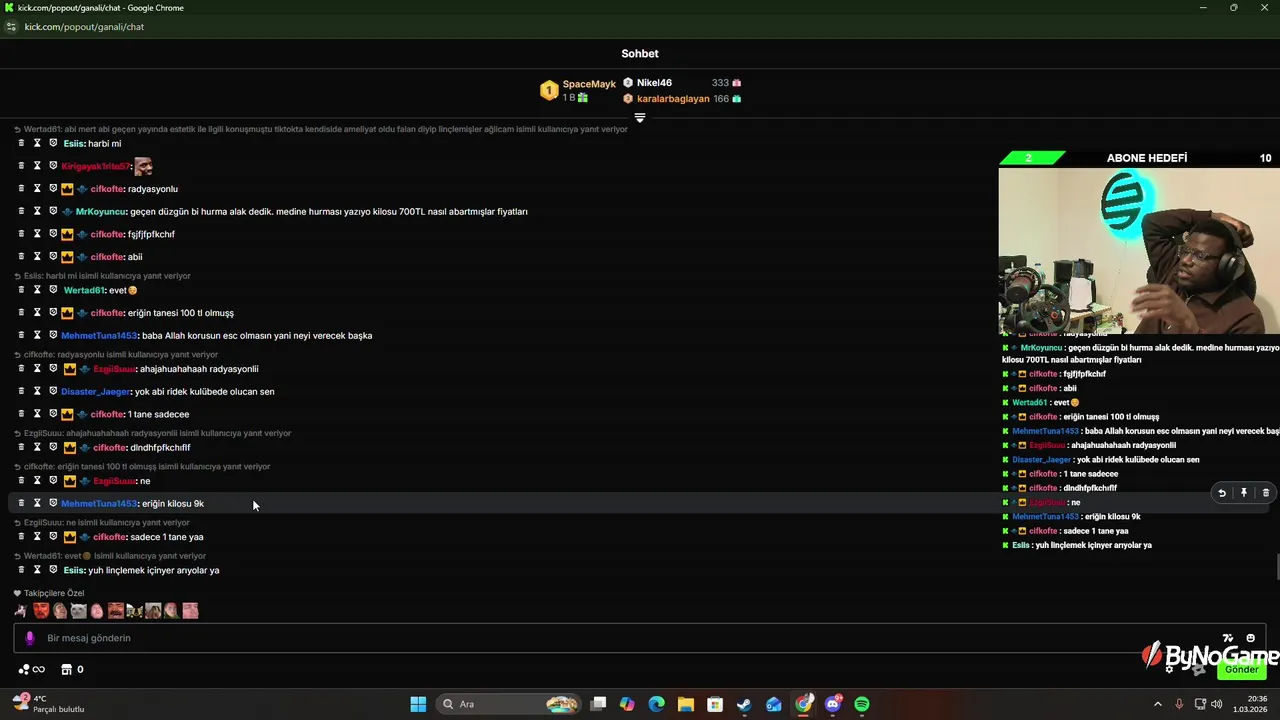Delete MehmetTuna1453 'baba Allah korusun' message

pos(21,335)
